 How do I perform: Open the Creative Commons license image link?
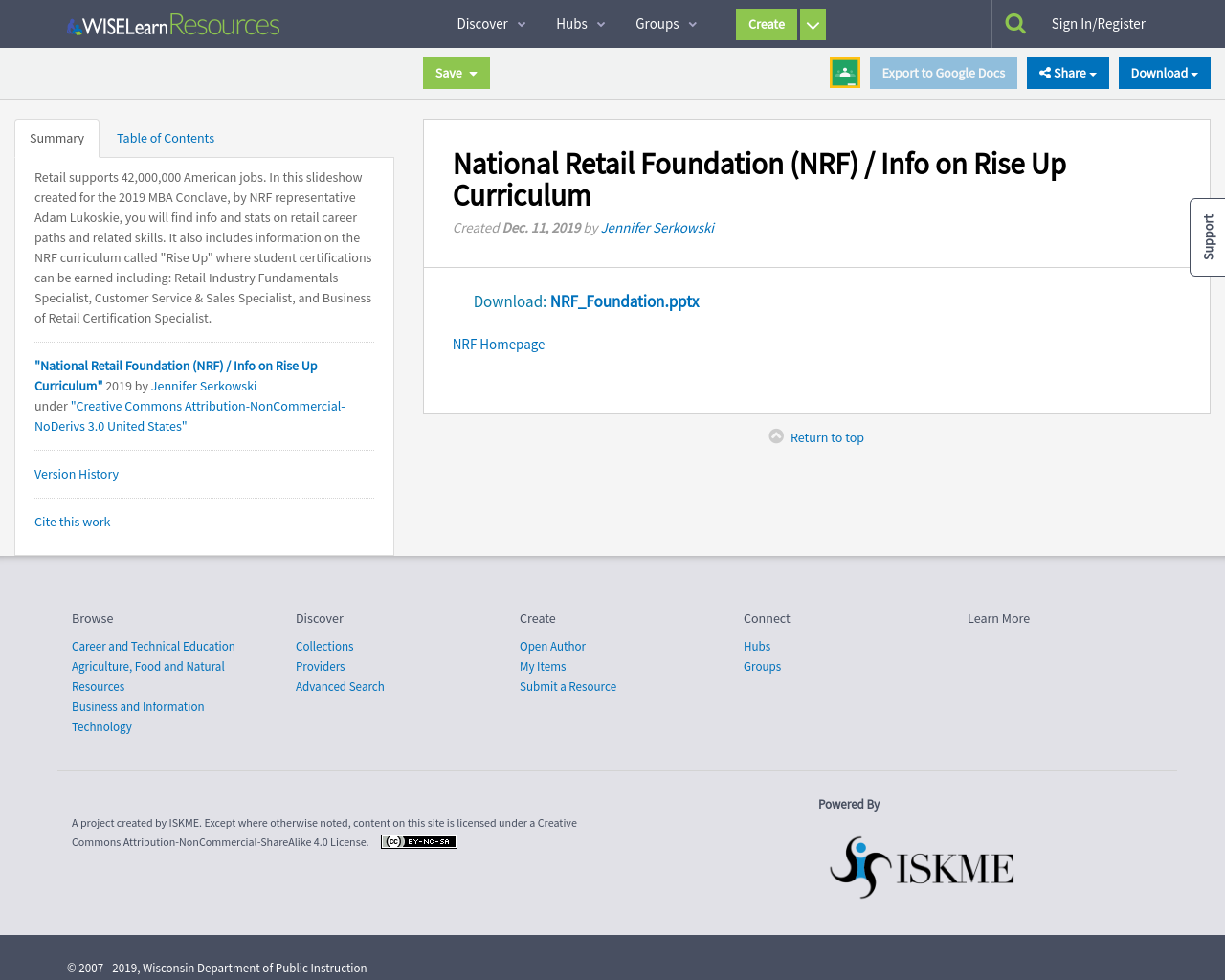pyautogui.click(x=418, y=841)
